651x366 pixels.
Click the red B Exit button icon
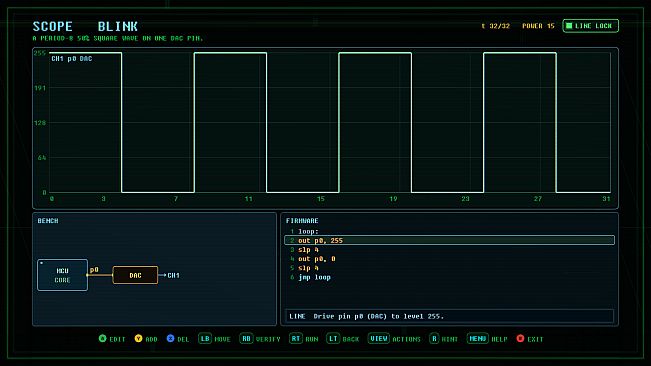pyautogui.click(x=520, y=339)
